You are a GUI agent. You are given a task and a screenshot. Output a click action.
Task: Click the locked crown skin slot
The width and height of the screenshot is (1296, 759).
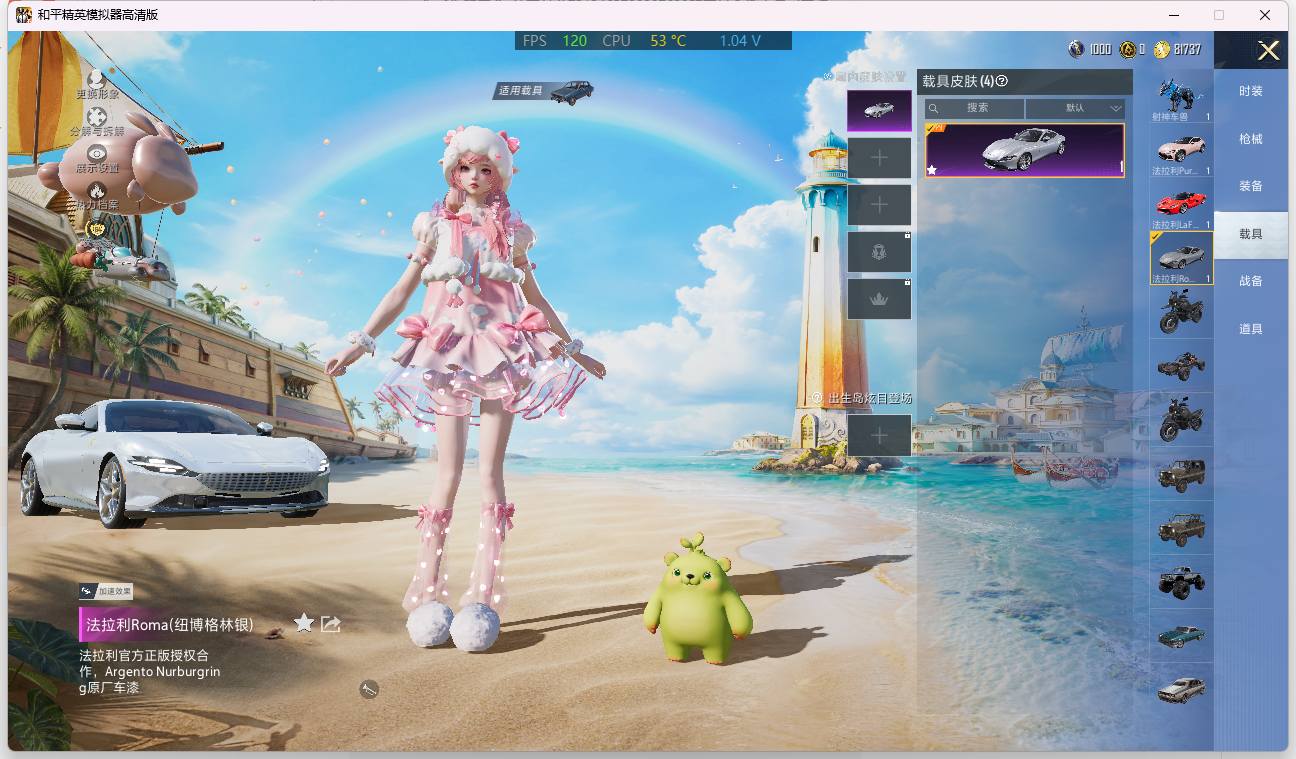click(x=879, y=299)
